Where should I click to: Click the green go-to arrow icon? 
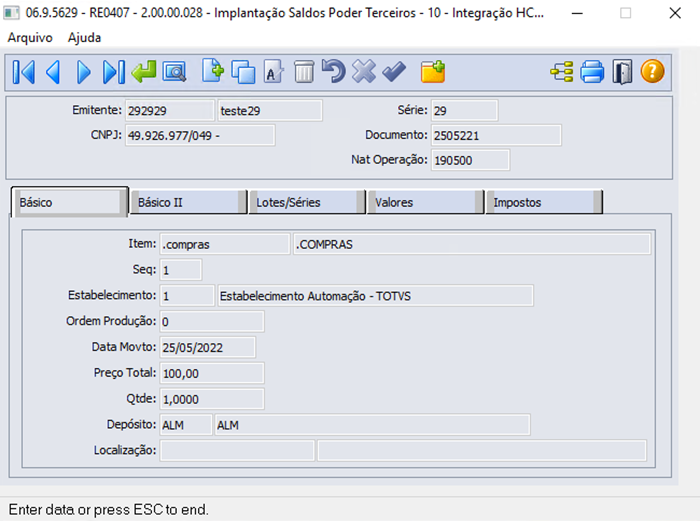(144, 72)
